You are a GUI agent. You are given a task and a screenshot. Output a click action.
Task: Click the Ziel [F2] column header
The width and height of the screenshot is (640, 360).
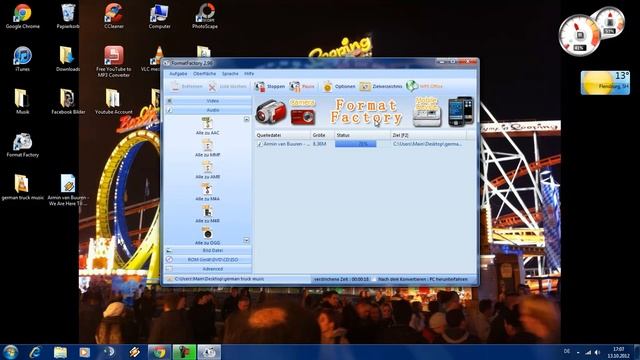point(428,135)
